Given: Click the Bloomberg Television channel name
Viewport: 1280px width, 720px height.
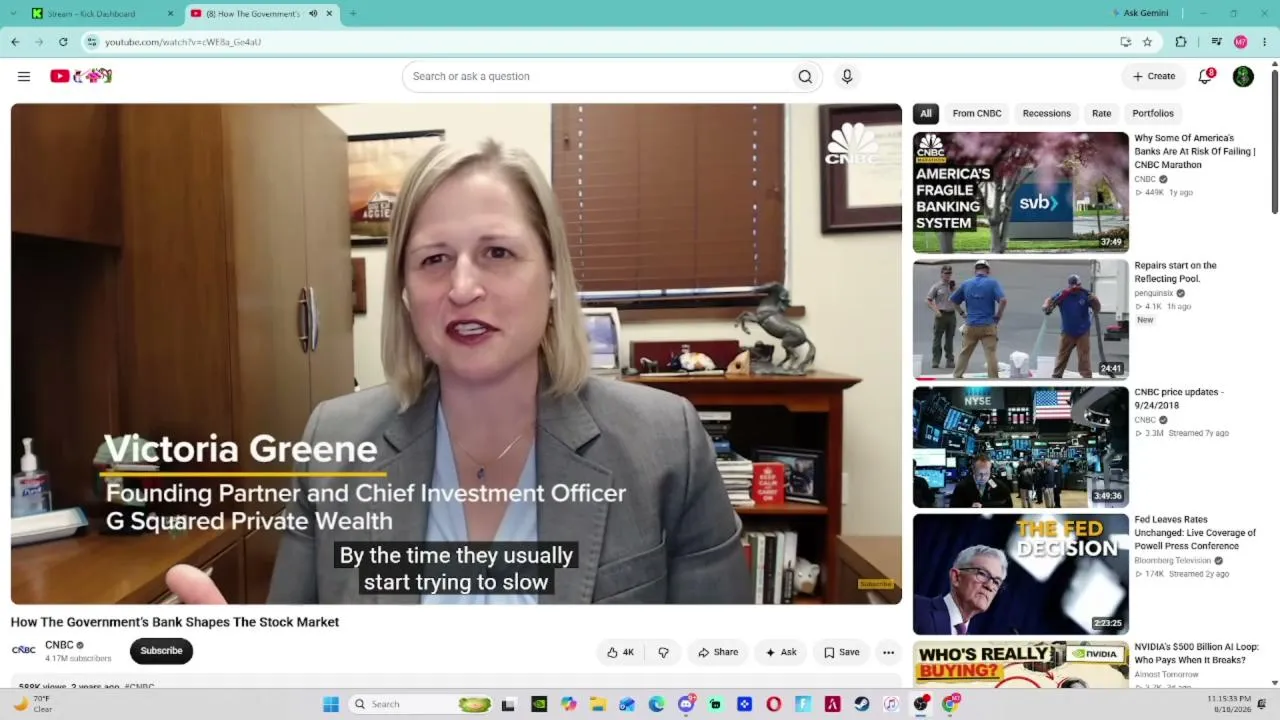Looking at the screenshot, I should pos(1172,561).
